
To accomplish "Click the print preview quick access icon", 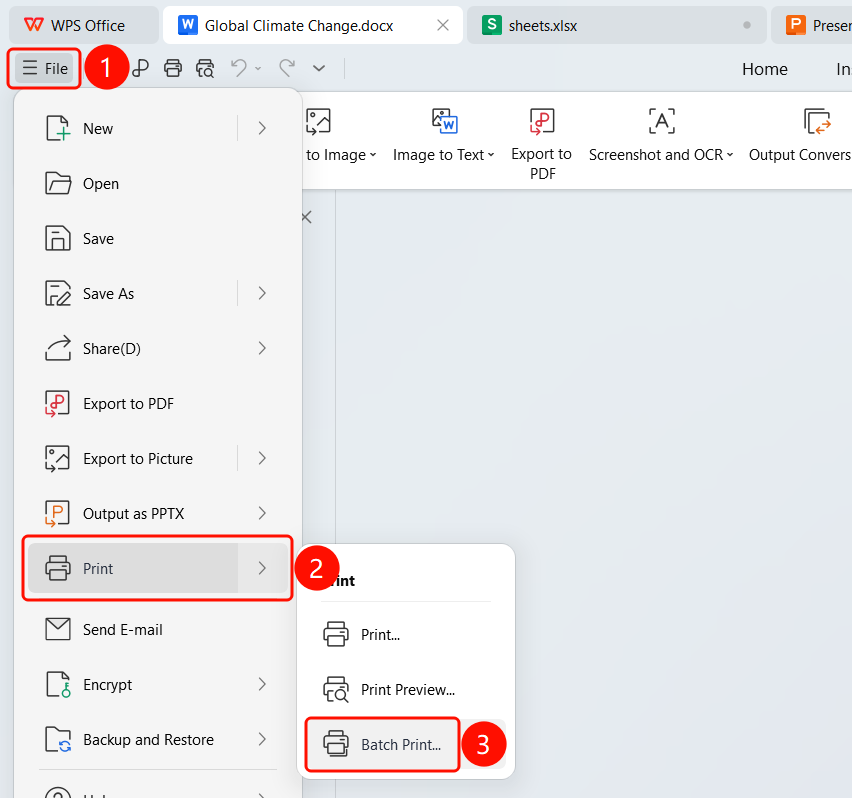I will [205, 68].
